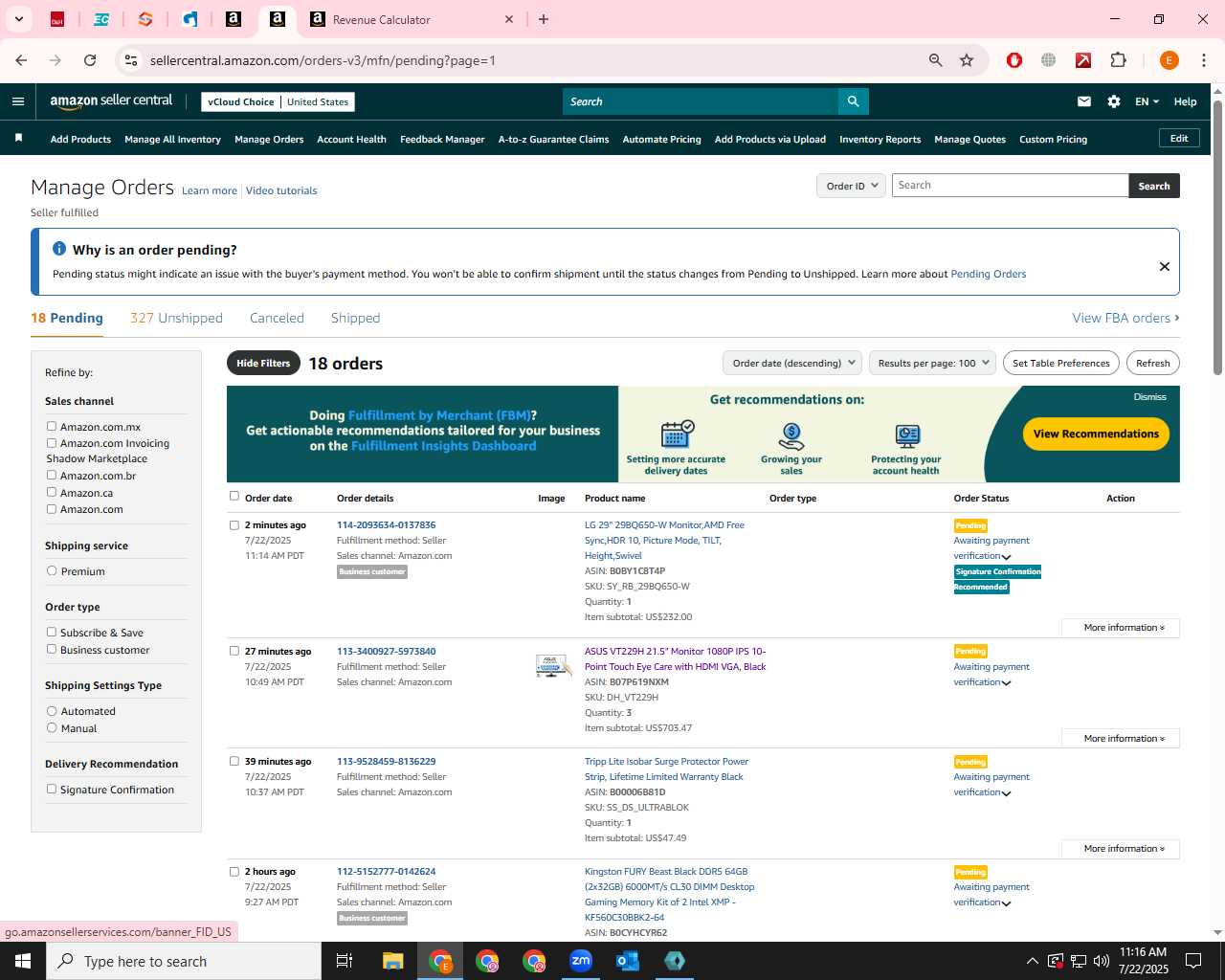Check the Signature Confirmation filter
This screenshot has height=980, width=1225.
[x=52, y=789]
